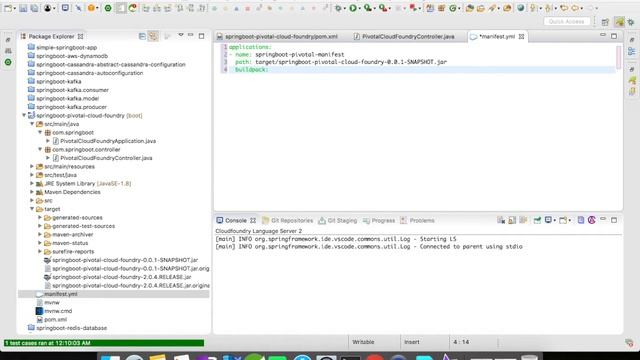Viewport: 640px width, 360px height.
Task: Expand the src/main/resources folder
Action: click(x=32, y=167)
